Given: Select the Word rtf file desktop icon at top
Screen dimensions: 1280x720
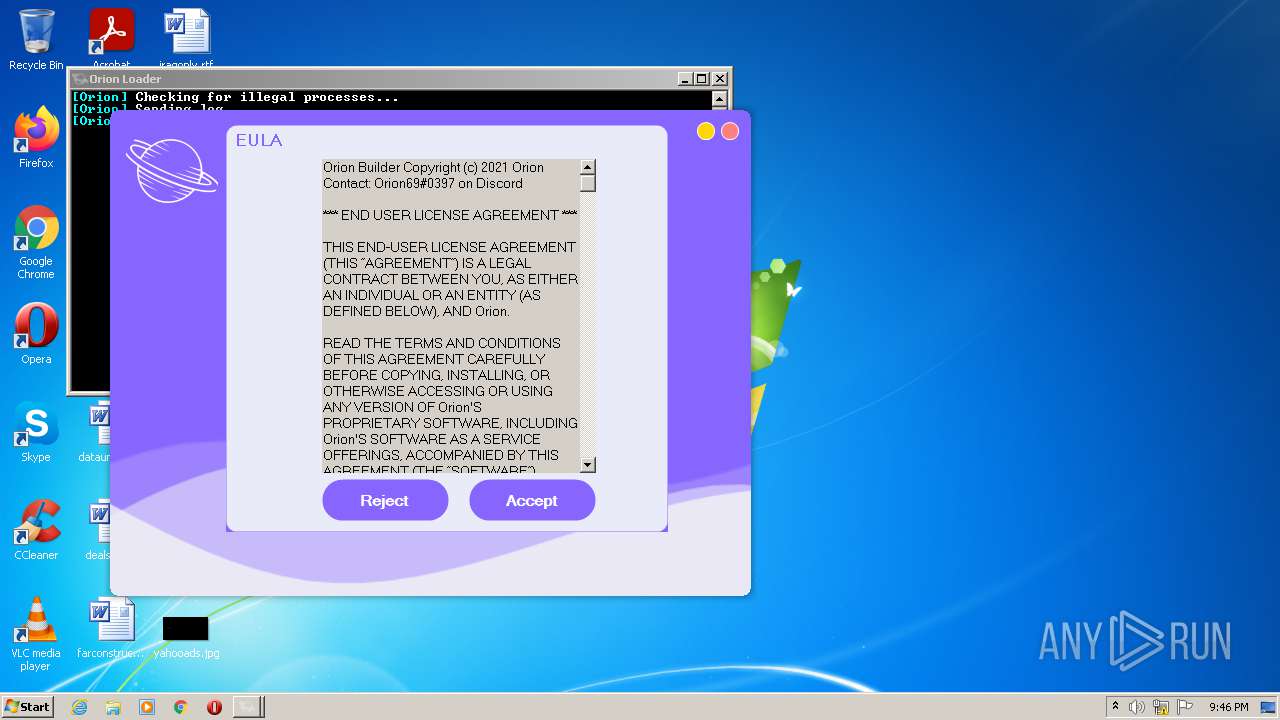Looking at the screenshot, I should pyautogui.click(x=187, y=38).
